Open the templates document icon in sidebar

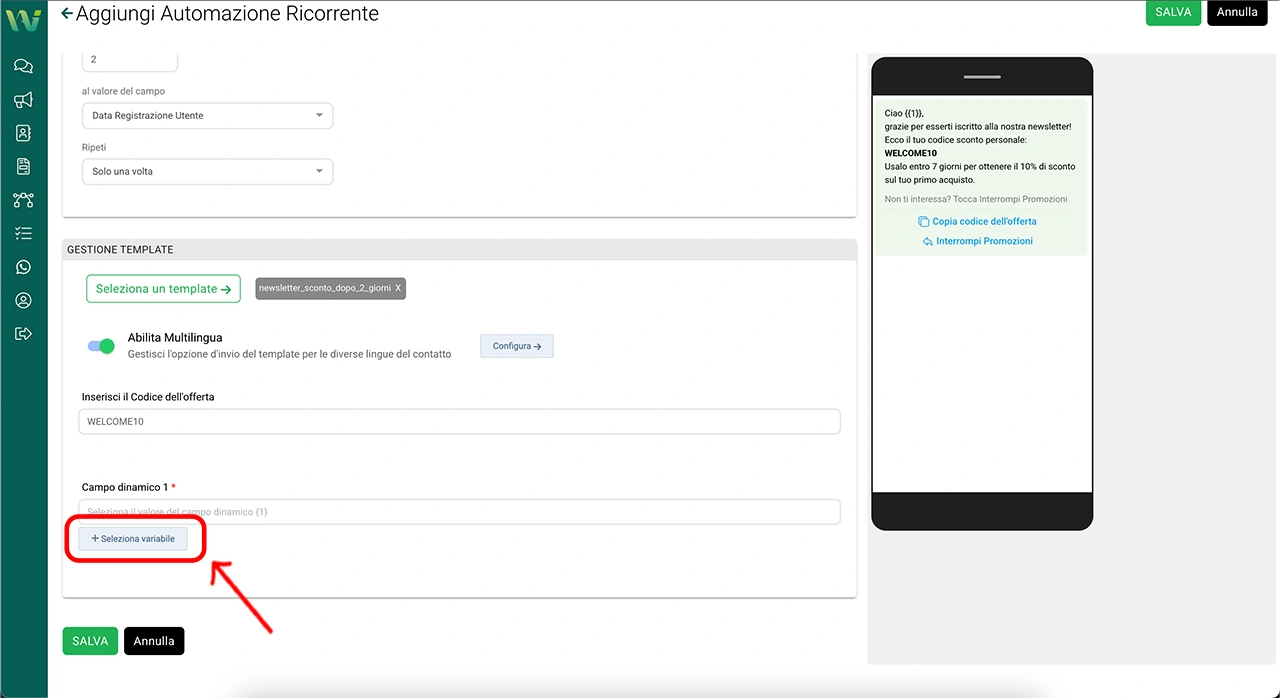23,166
